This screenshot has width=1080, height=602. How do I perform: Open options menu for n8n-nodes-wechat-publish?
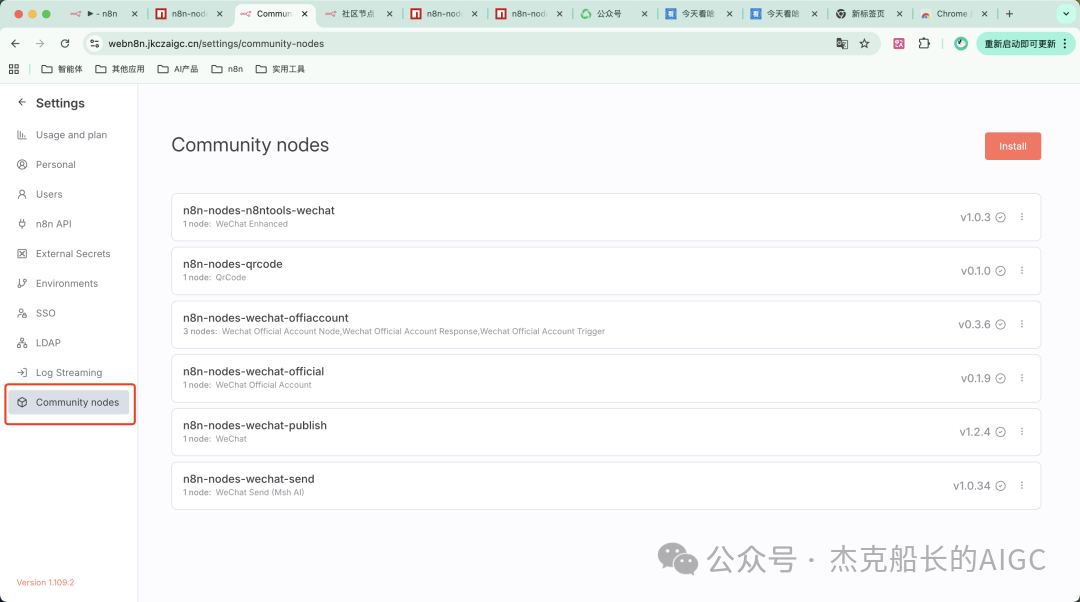(1021, 432)
